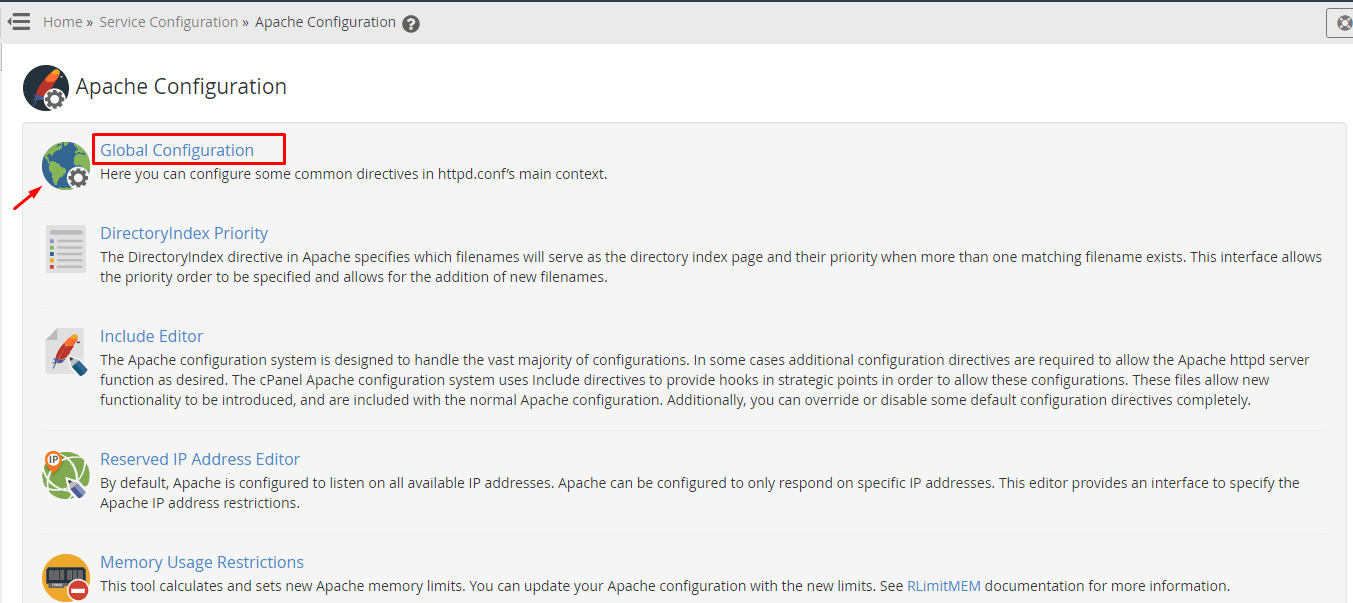Open the Memory Usage Restrictions link
1353x603 pixels.
[x=202, y=562]
